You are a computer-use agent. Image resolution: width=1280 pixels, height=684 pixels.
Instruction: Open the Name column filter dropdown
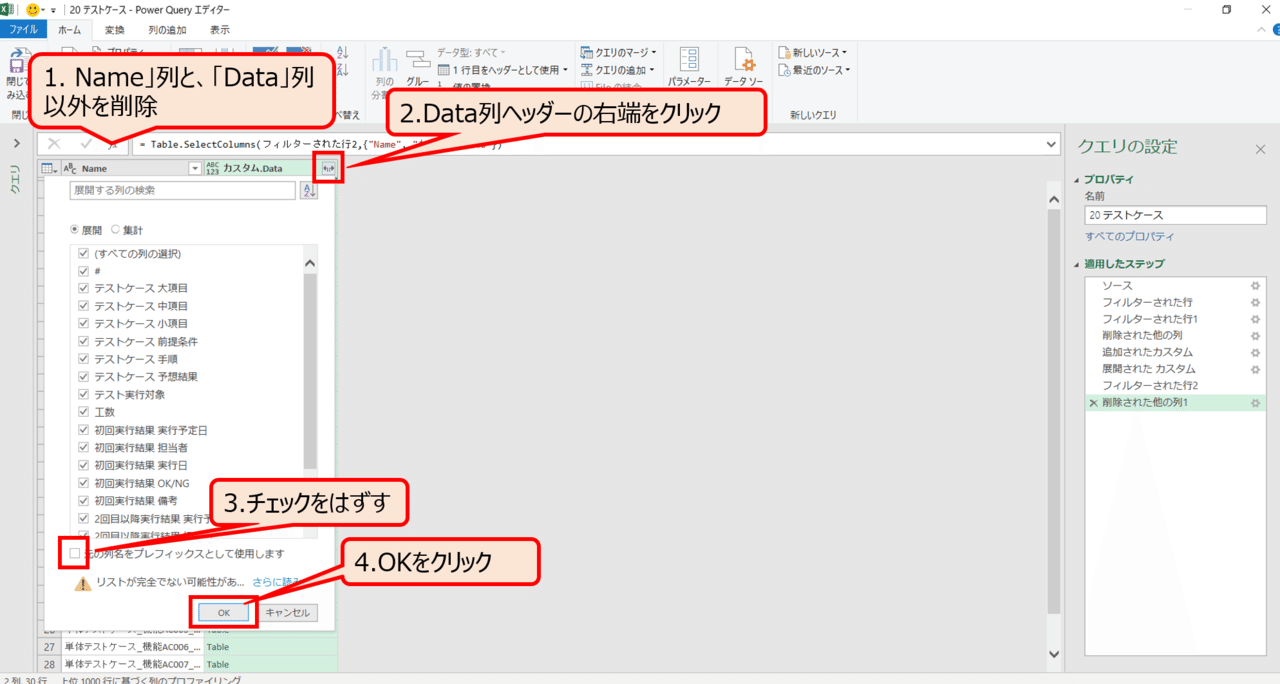click(x=195, y=167)
